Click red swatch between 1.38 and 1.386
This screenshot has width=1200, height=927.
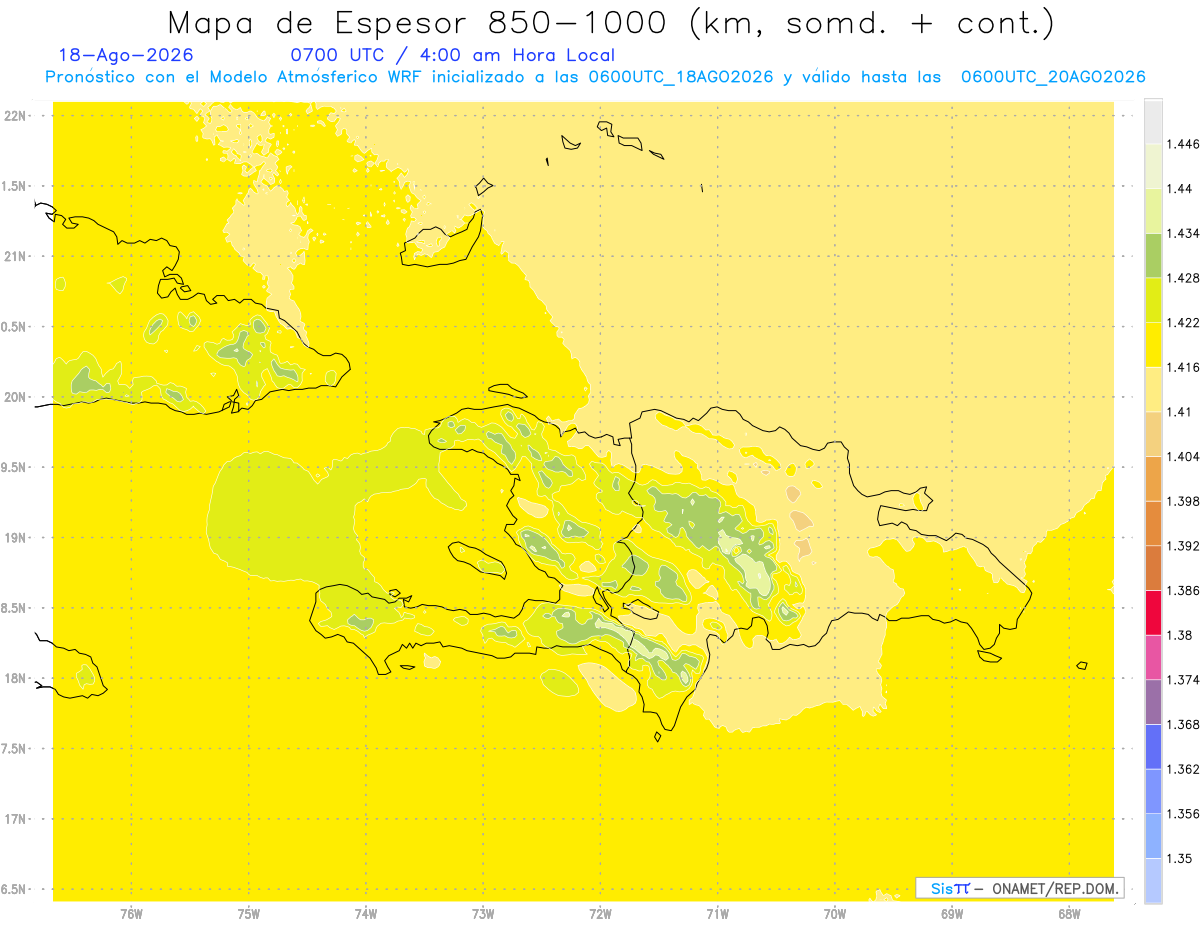coord(1154,612)
